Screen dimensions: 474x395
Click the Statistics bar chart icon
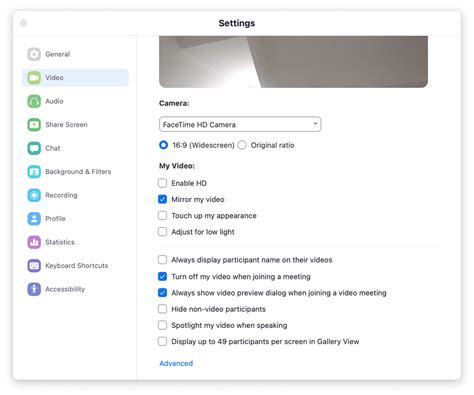(x=34, y=242)
